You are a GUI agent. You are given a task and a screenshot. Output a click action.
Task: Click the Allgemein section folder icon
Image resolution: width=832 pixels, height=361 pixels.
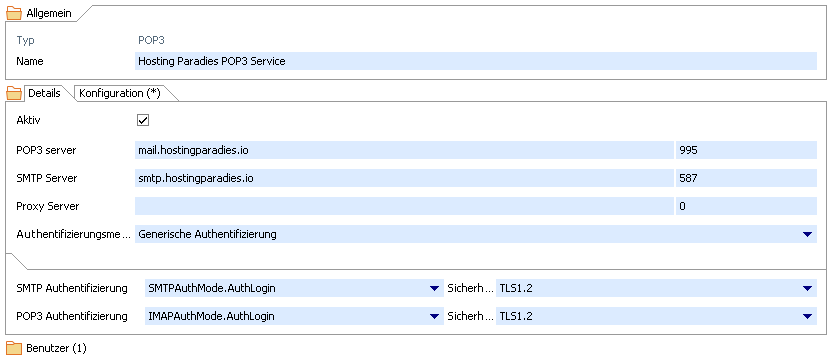click(13, 13)
